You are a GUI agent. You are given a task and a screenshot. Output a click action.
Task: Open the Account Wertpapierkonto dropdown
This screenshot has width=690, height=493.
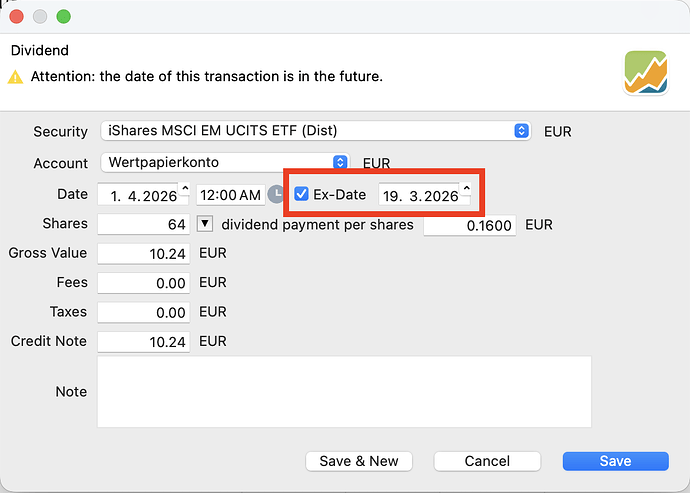340,162
